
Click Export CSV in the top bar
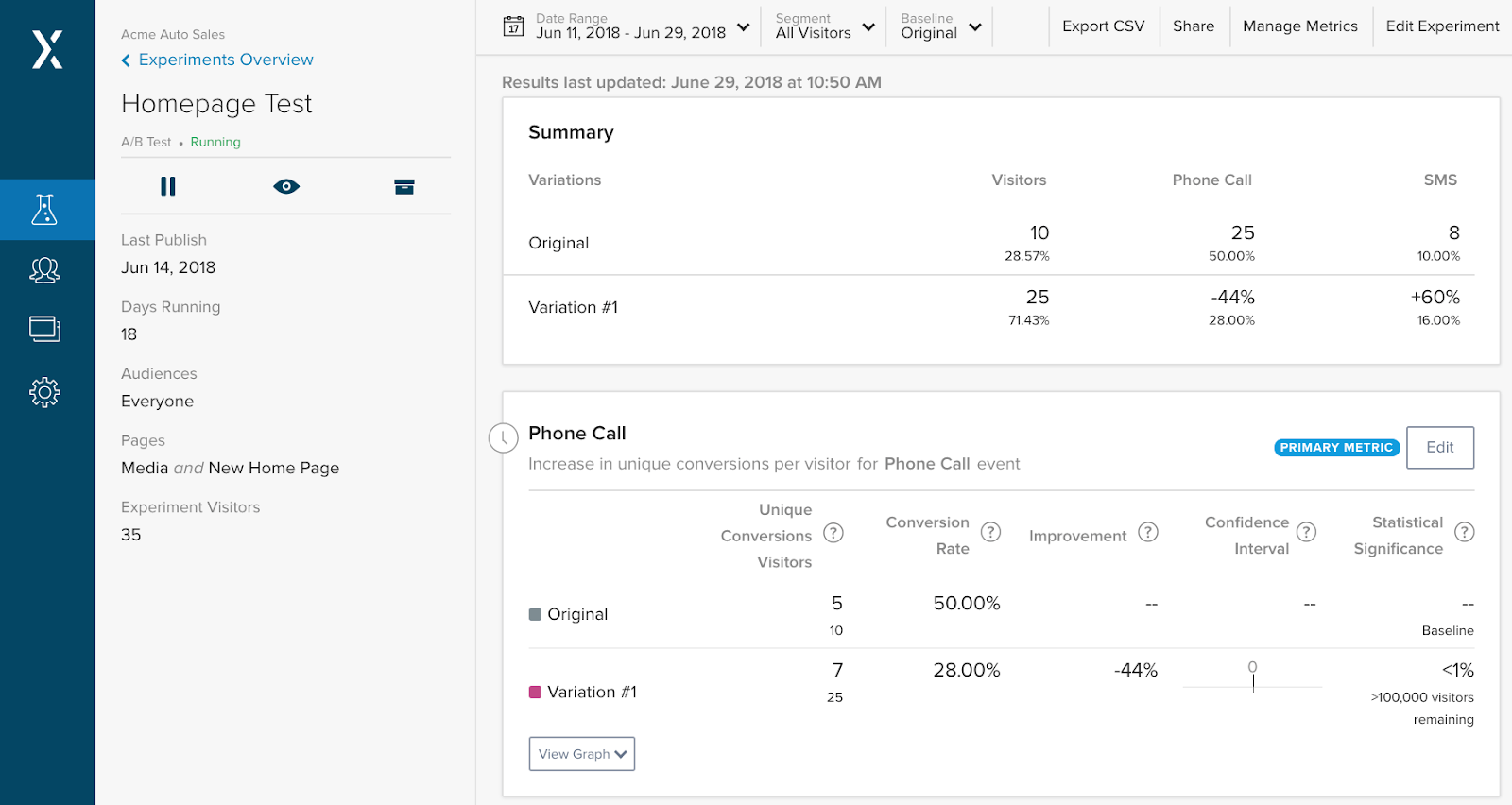pyautogui.click(x=1103, y=26)
